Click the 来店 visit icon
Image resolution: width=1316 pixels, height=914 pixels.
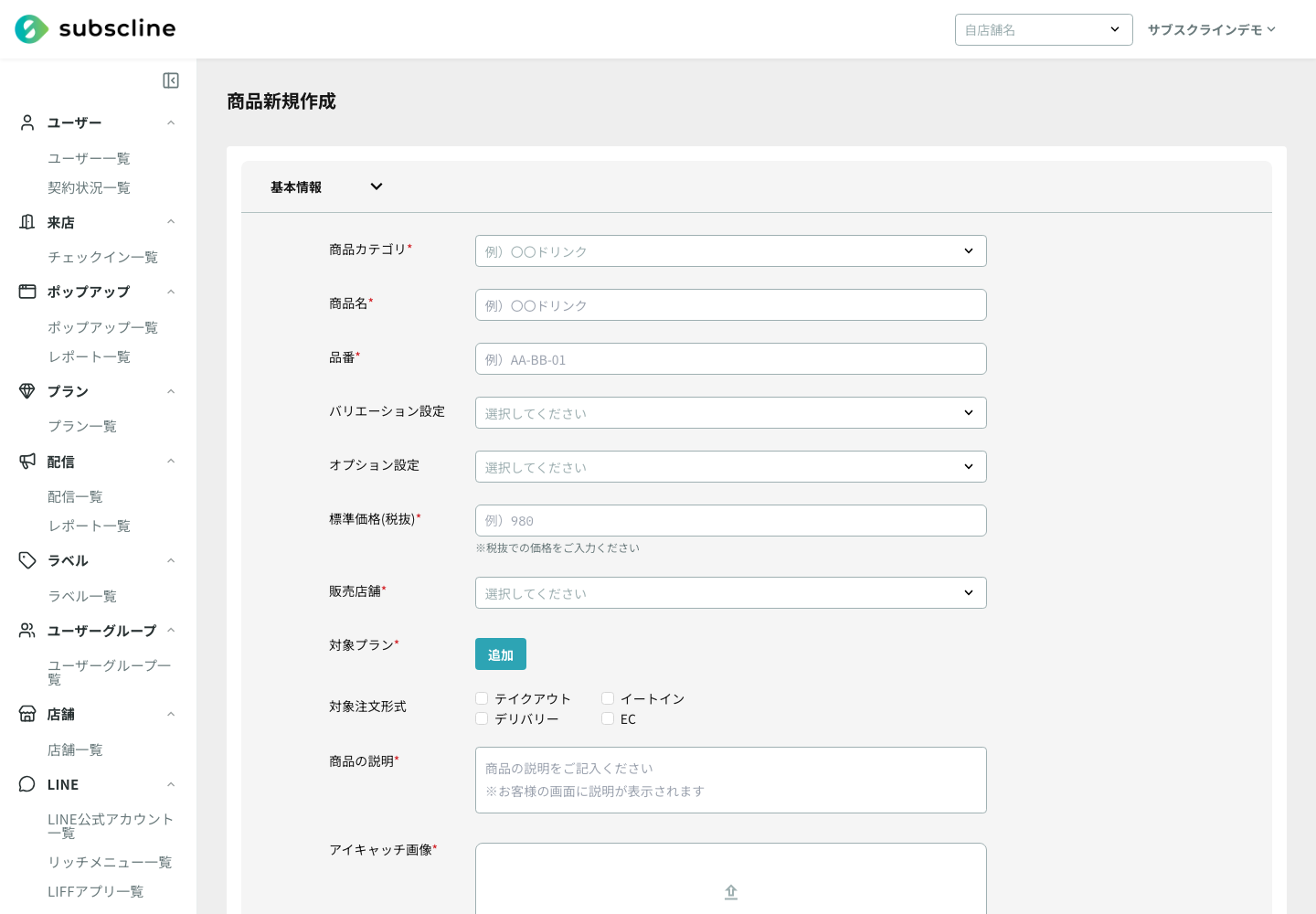(x=27, y=222)
